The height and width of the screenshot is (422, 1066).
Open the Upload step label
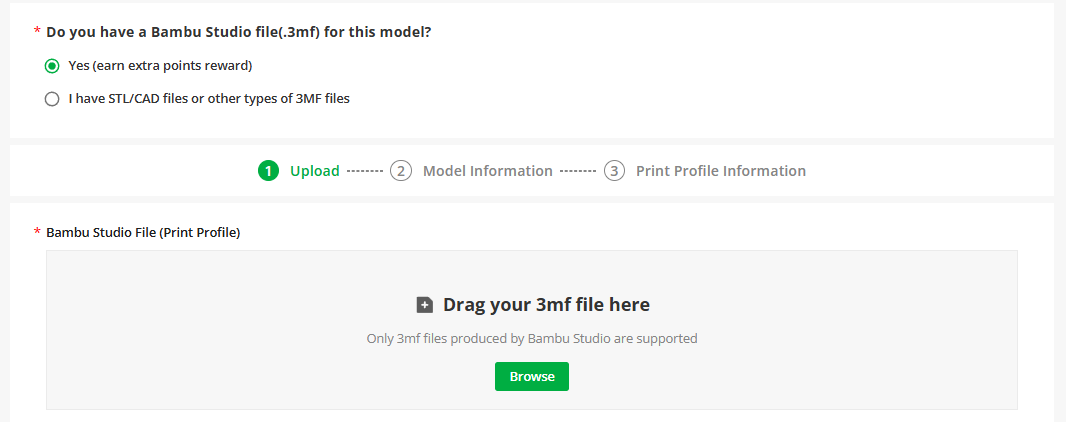(x=315, y=171)
